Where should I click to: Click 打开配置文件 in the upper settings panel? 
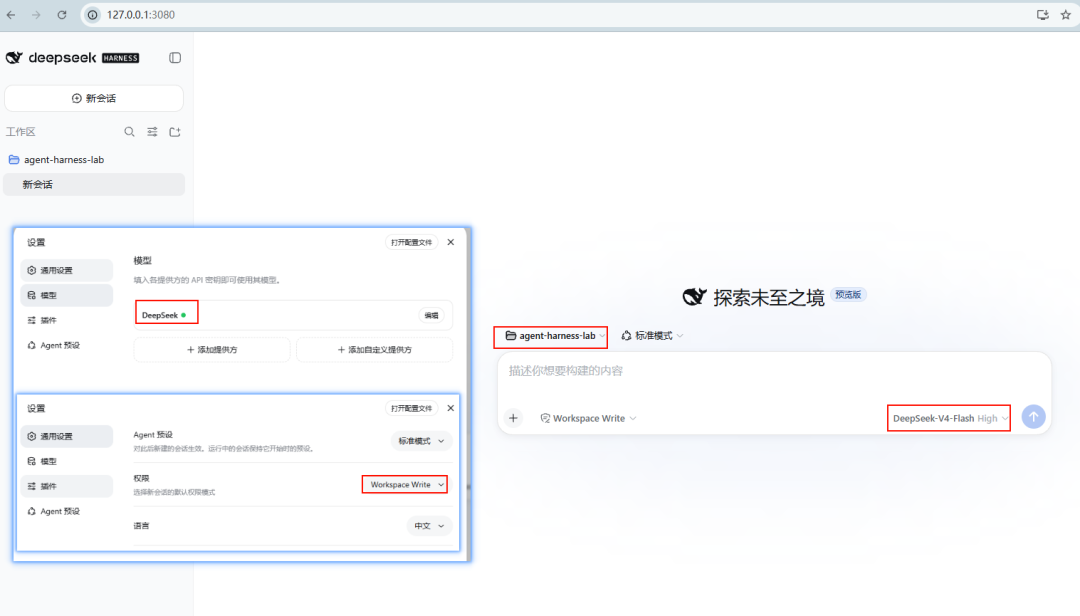pos(411,243)
